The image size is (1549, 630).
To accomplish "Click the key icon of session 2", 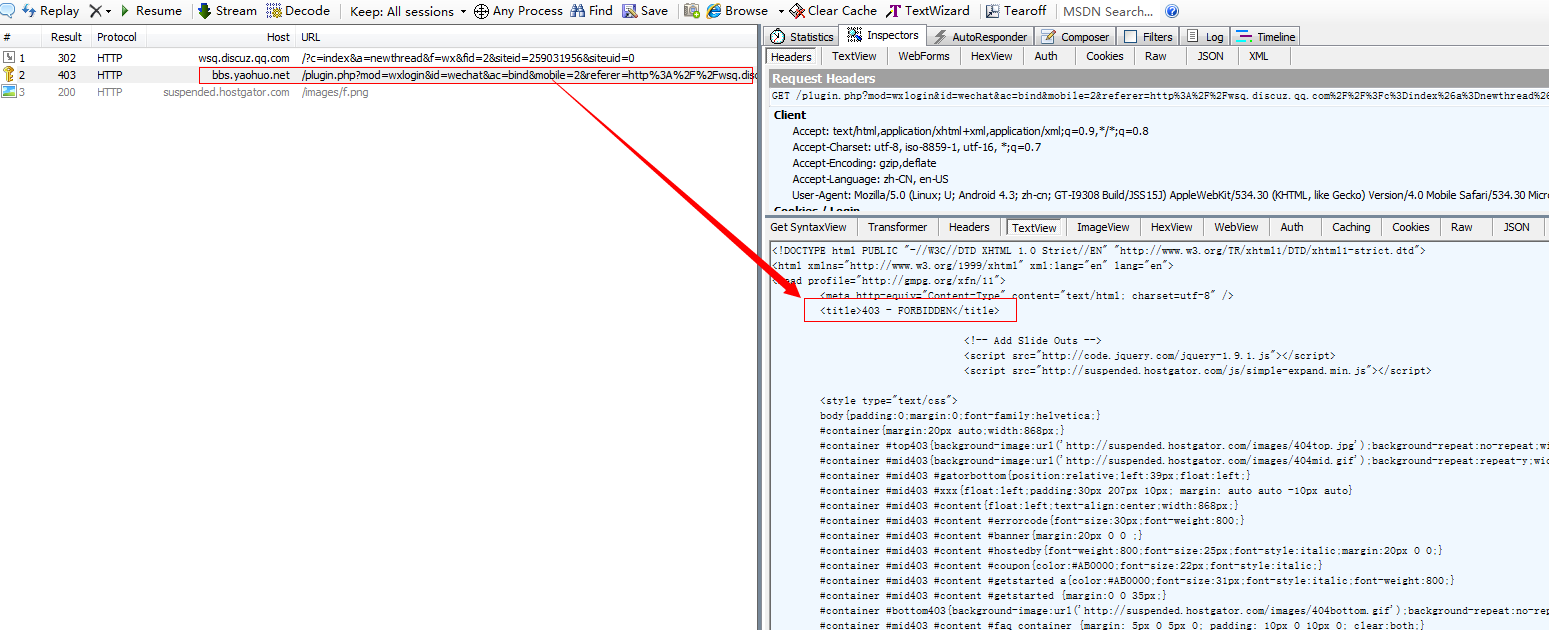I will pyautogui.click(x=9, y=75).
